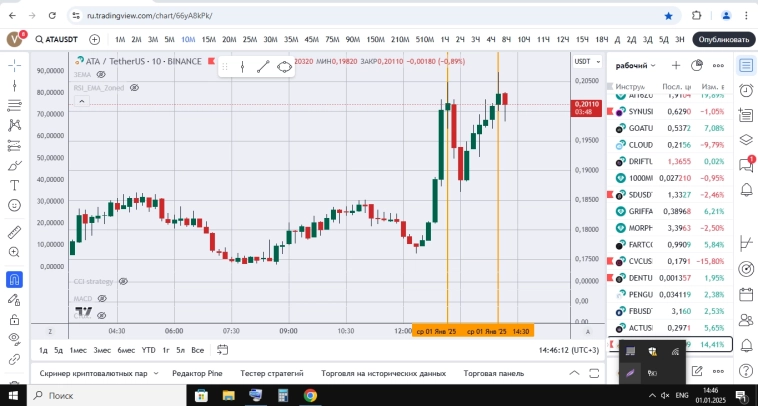This screenshot has width=758, height=406.
Task: Open the forecasting and measurement tools
Action: [x=15, y=145]
